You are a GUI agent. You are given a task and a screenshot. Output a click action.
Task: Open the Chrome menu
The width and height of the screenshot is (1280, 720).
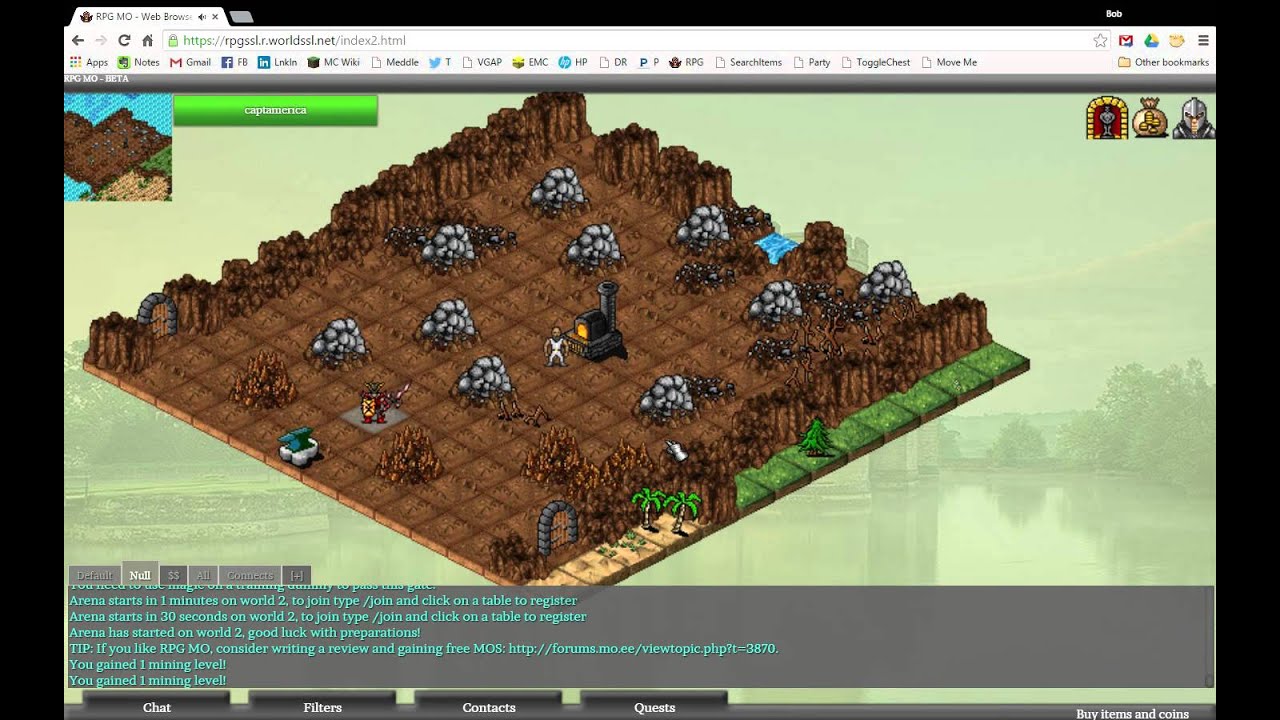tap(1203, 40)
